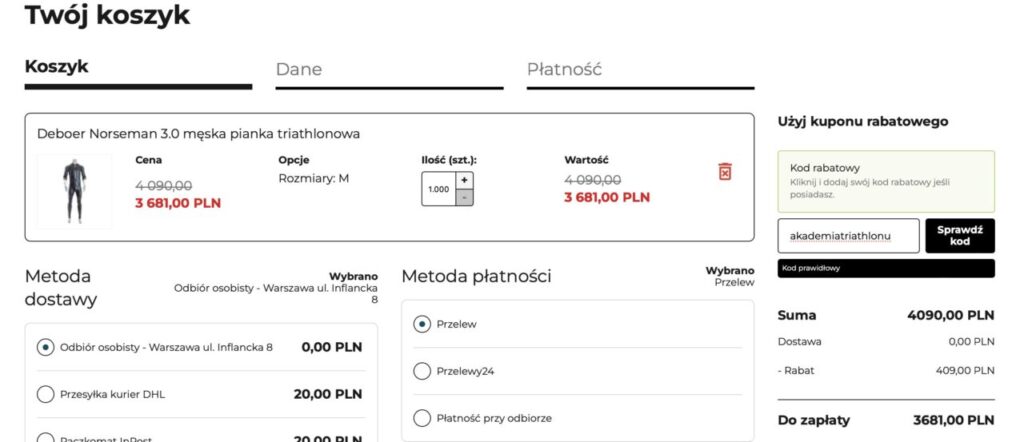Viewport: 1024px width, 442px height.
Task: Select the Przelew payment method
Action: click(x=422, y=324)
